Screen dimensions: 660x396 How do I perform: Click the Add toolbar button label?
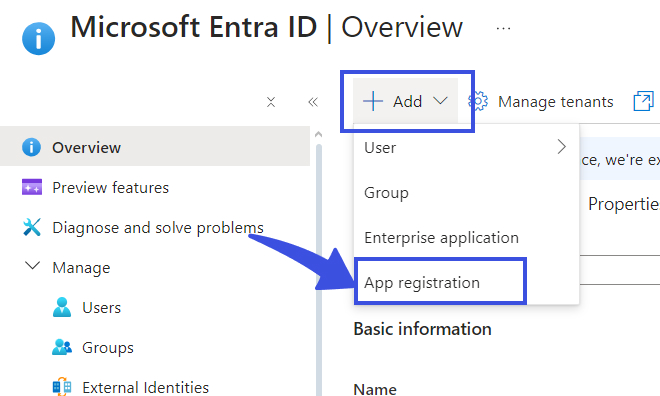pos(407,101)
